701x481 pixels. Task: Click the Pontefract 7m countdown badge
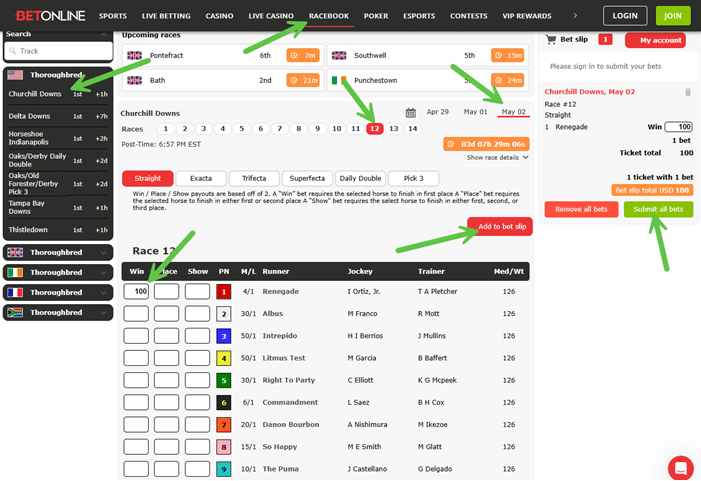click(303, 55)
